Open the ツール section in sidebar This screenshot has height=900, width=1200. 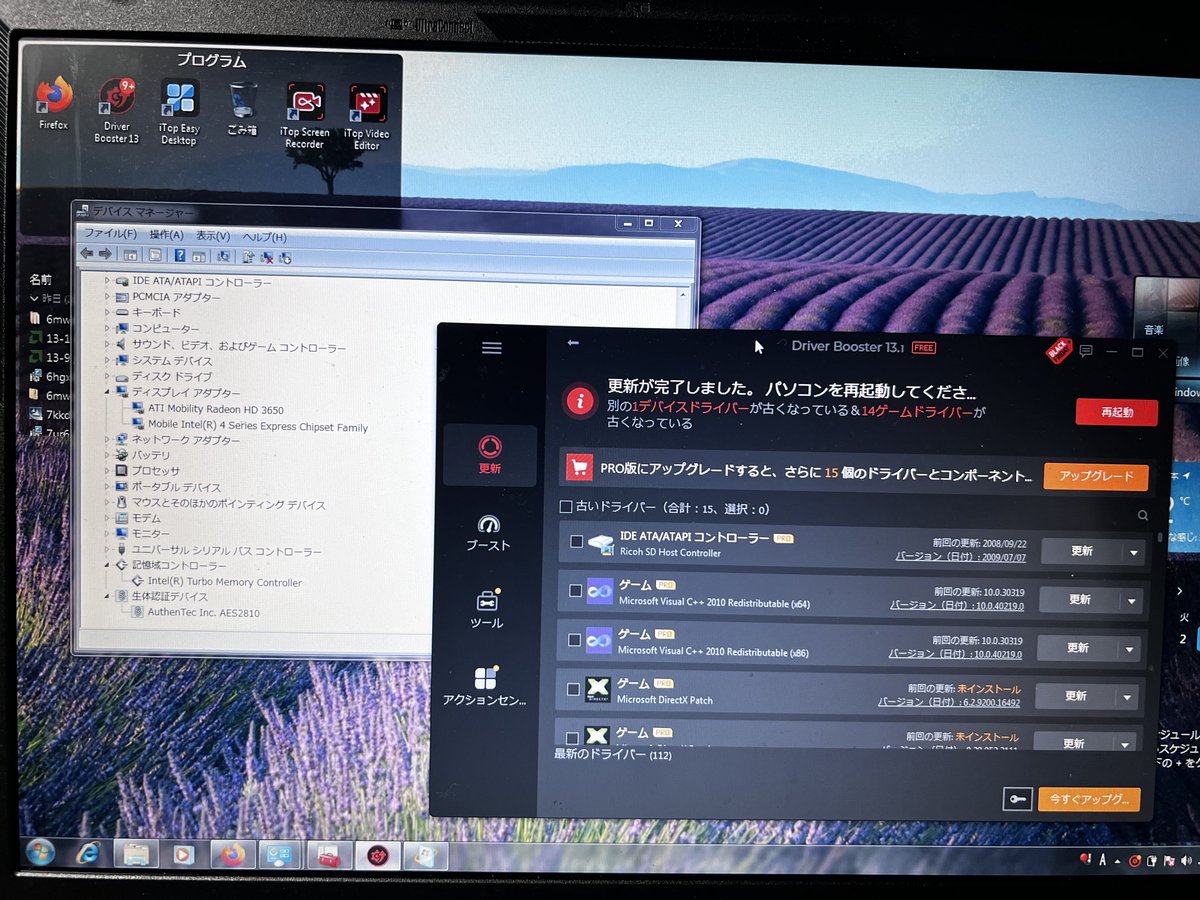point(486,610)
